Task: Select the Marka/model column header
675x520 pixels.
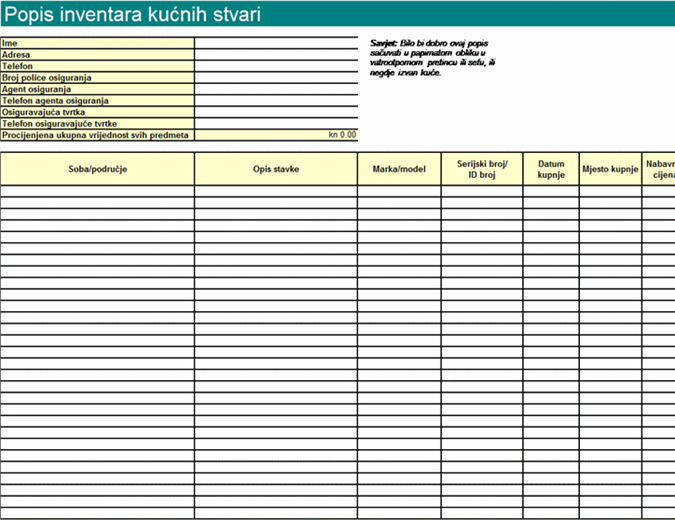Action: (x=400, y=169)
